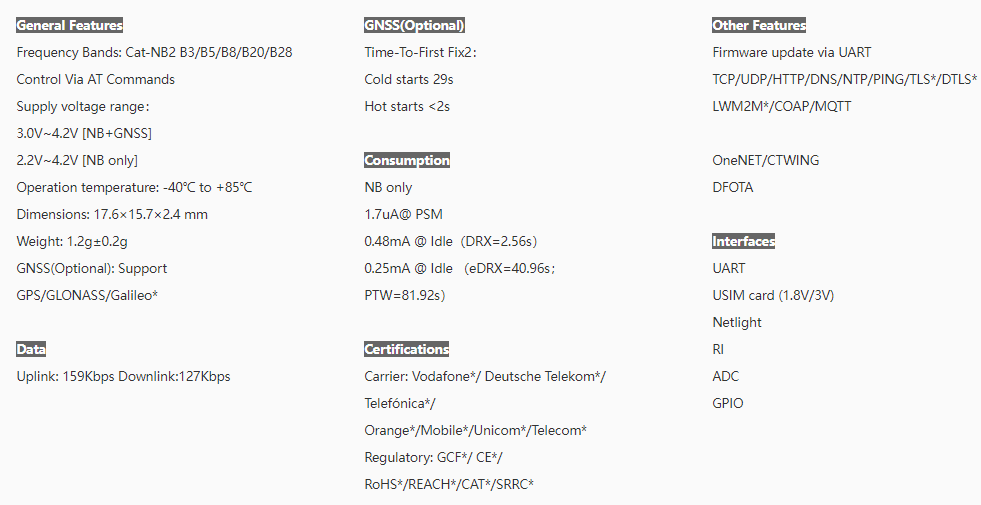The width and height of the screenshot is (981, 505).
Task: Click the USIM card (1.8V/3V) line
Action: tap(773, 295)
